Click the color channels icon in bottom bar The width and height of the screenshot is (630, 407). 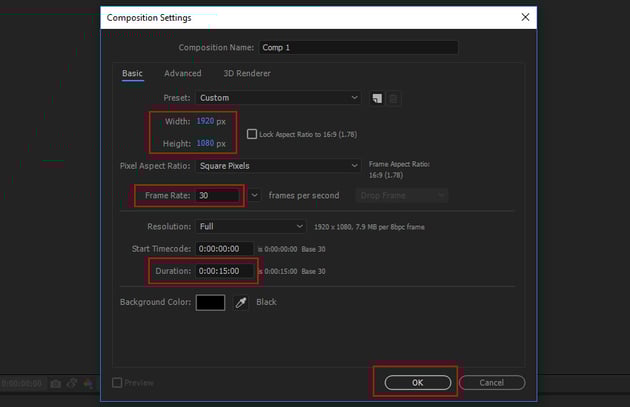click(89, 383)
